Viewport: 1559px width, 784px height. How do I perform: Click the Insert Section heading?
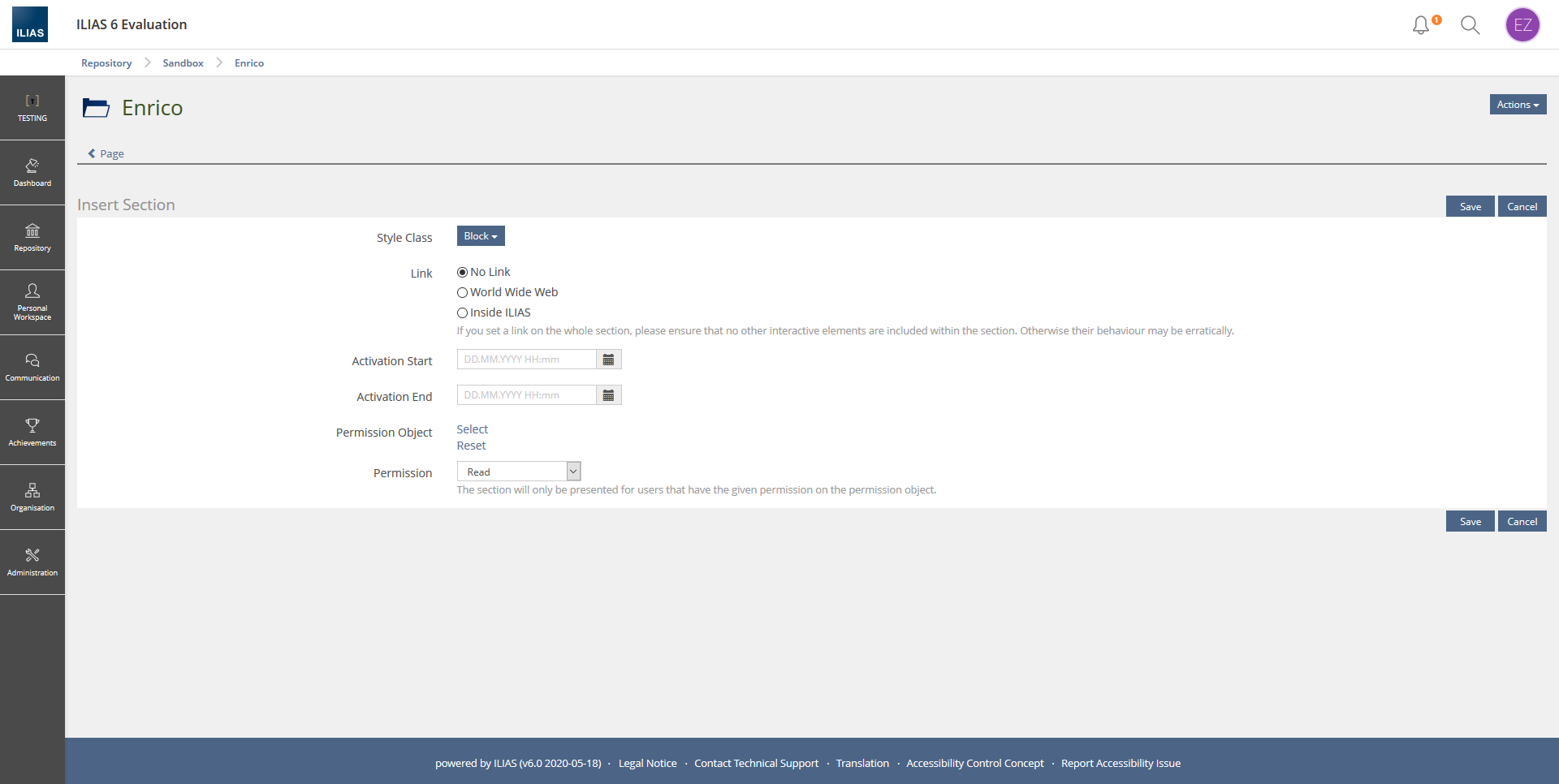click(126, 205)
